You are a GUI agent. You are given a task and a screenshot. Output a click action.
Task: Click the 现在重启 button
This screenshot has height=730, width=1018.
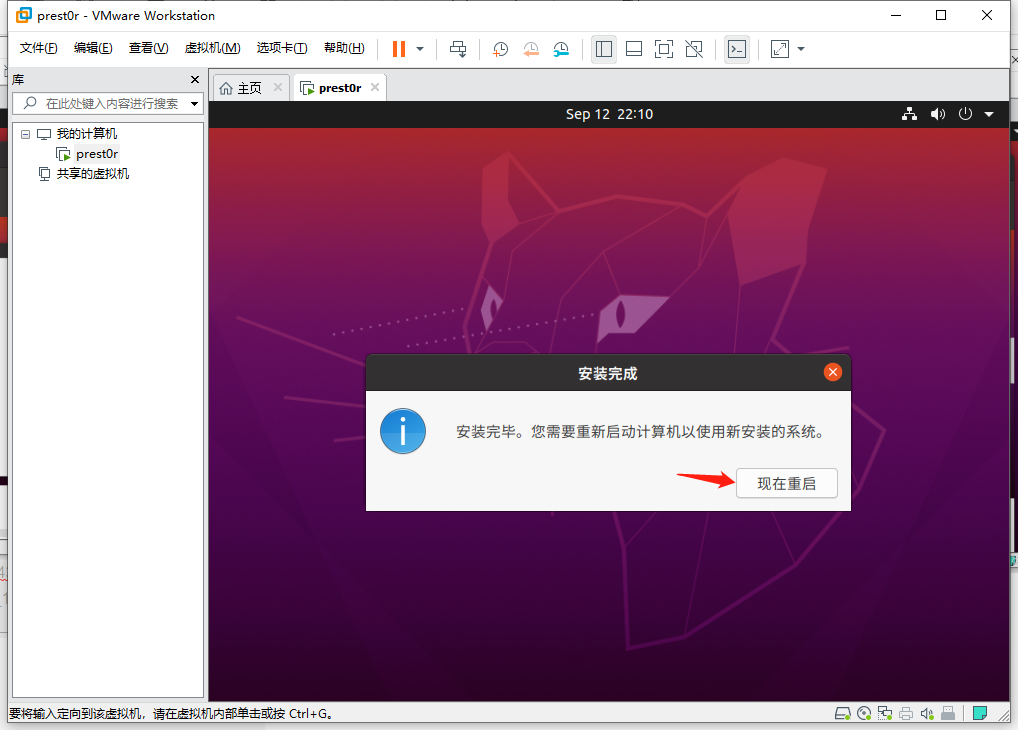tap(786, 483)
